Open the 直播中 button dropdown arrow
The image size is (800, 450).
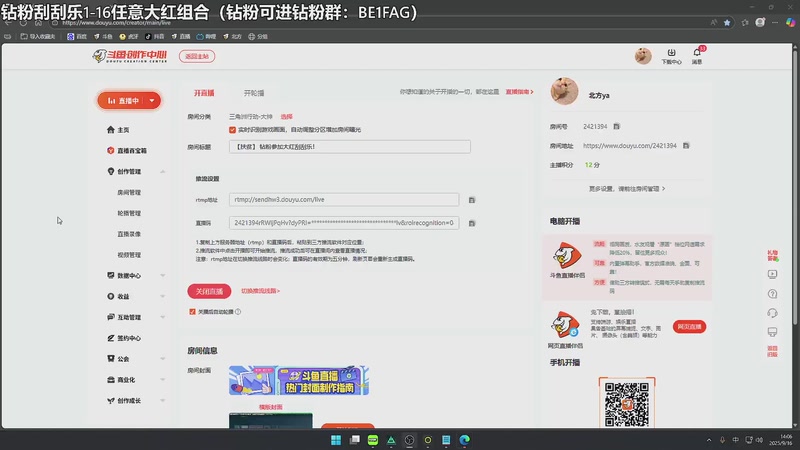coord(152,101)
